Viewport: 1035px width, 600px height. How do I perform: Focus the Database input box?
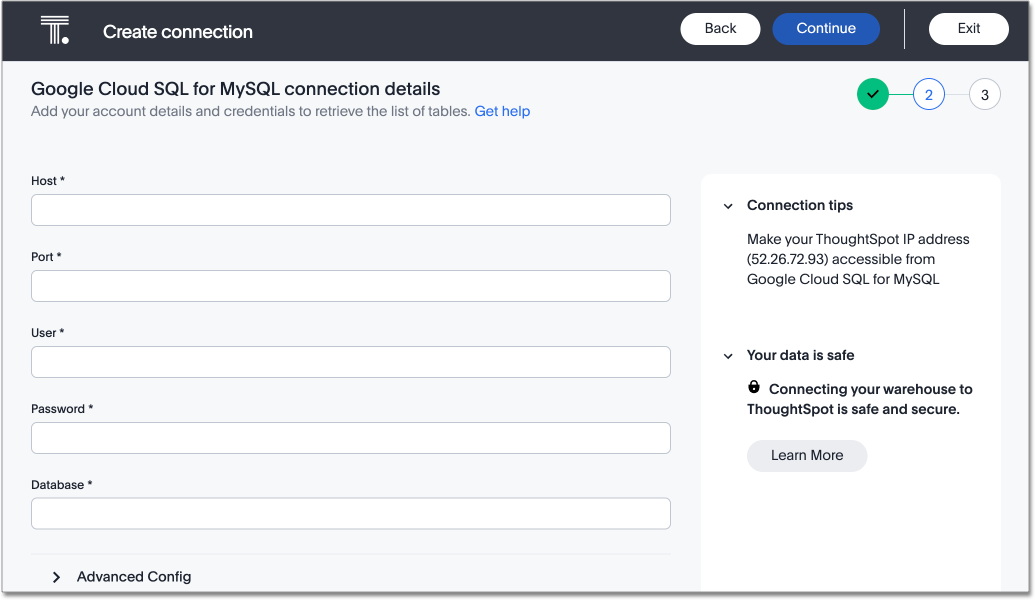point(350,514)
